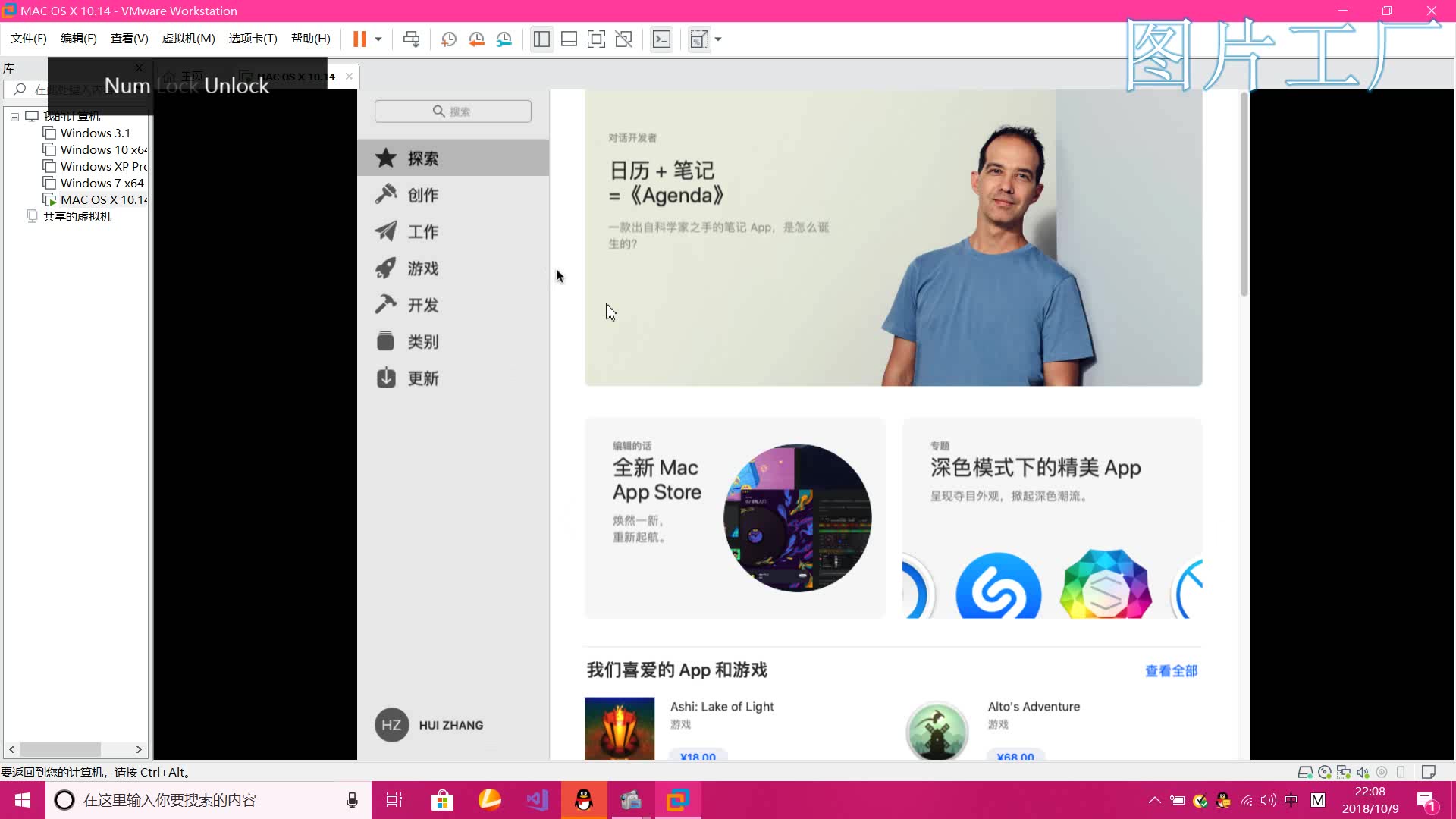
Task: Take a snapshot of the virtual machine
Action: (x=448, y=39)
